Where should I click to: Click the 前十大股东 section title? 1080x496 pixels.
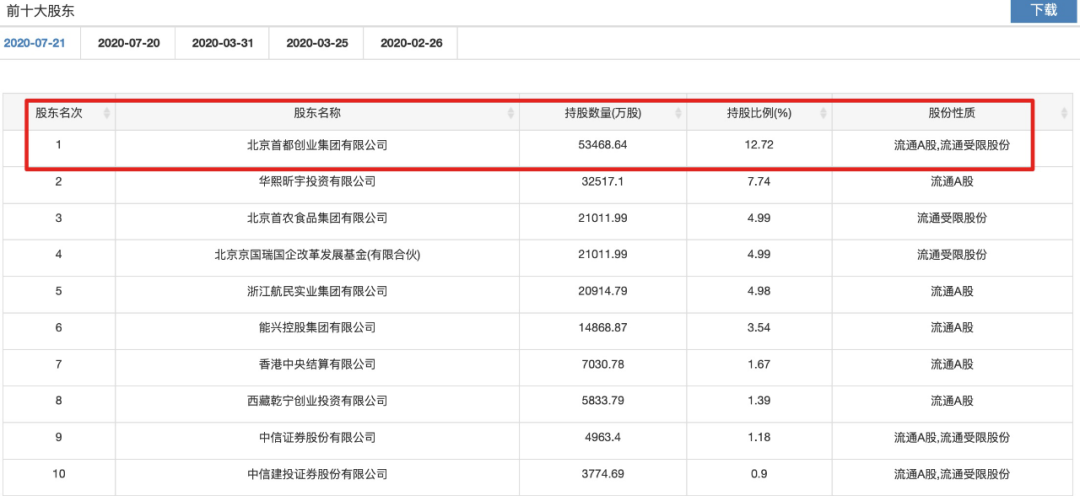tap(40, 11)
